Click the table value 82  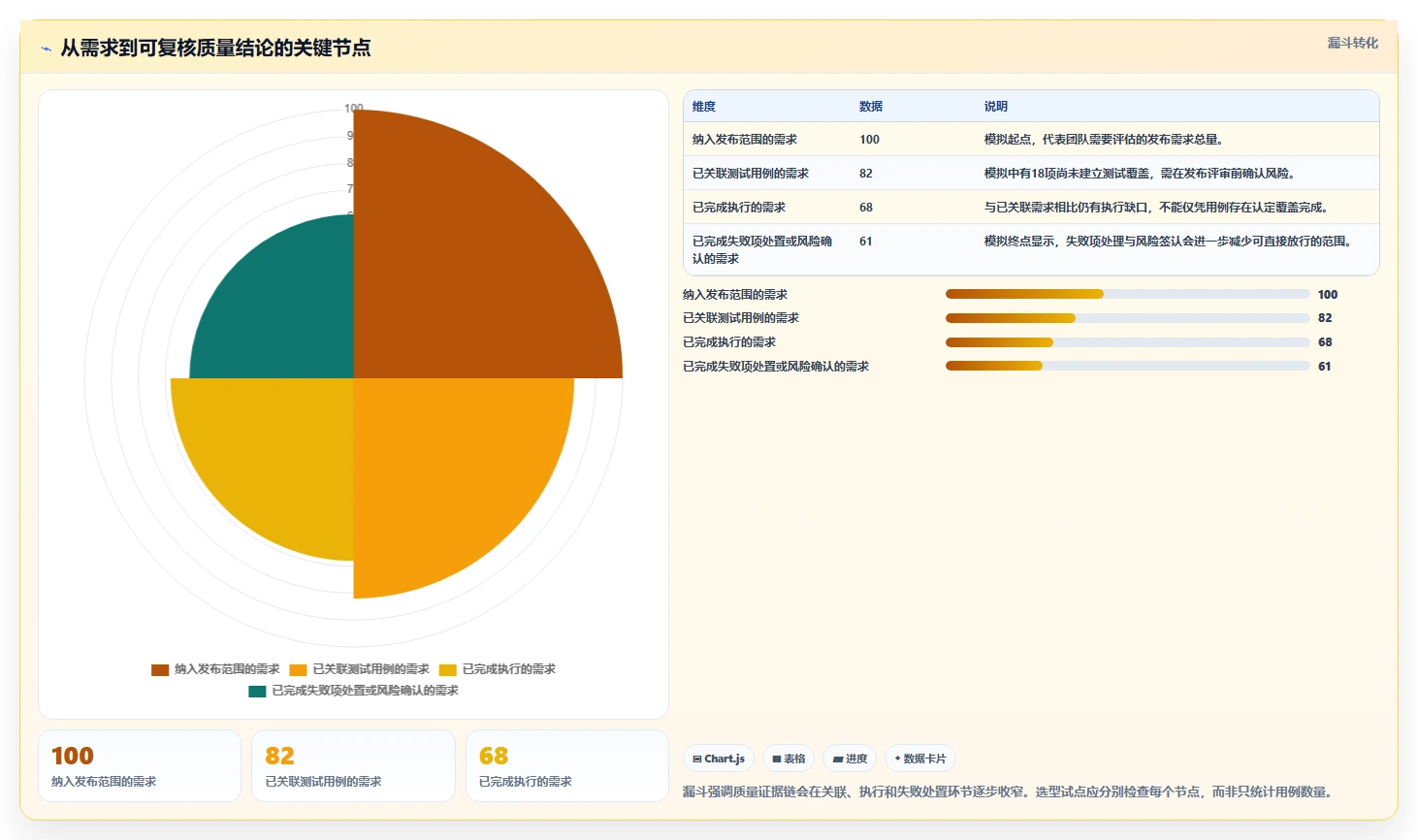(x=866, y=174)
